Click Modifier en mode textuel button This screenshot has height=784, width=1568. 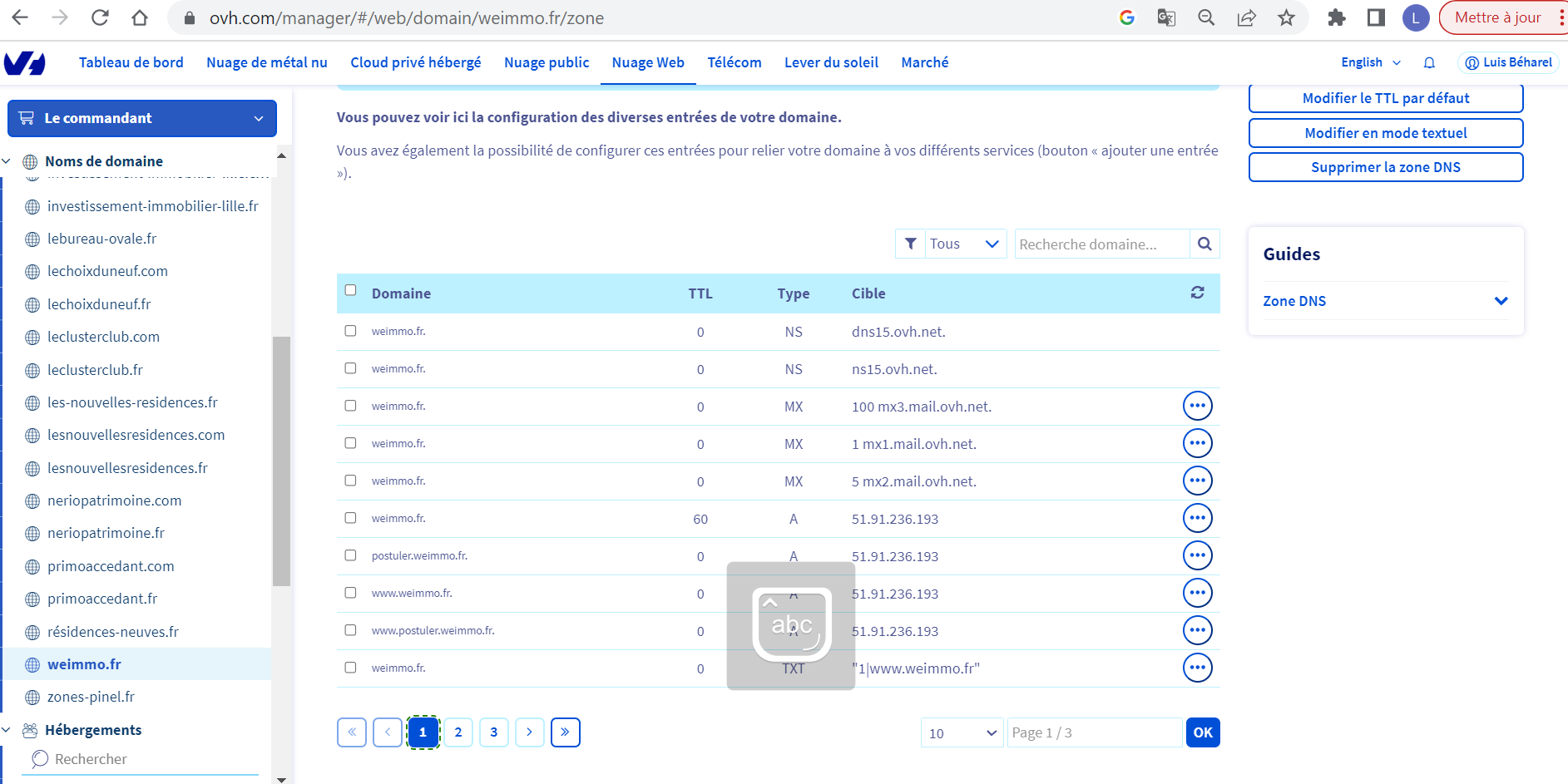[x=1385, y=133]
